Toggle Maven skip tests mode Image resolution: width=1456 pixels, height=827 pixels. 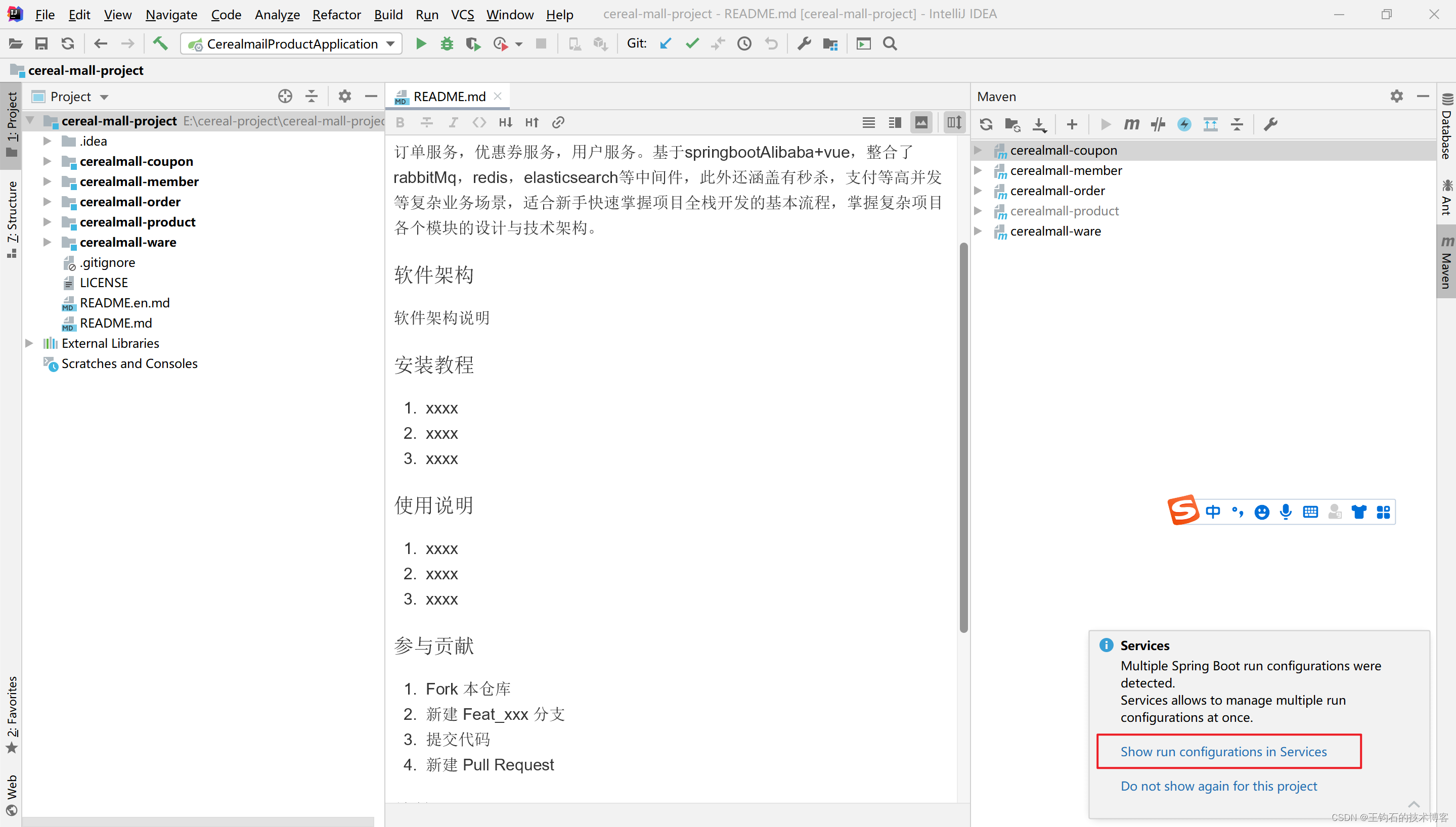(1184, 124)
